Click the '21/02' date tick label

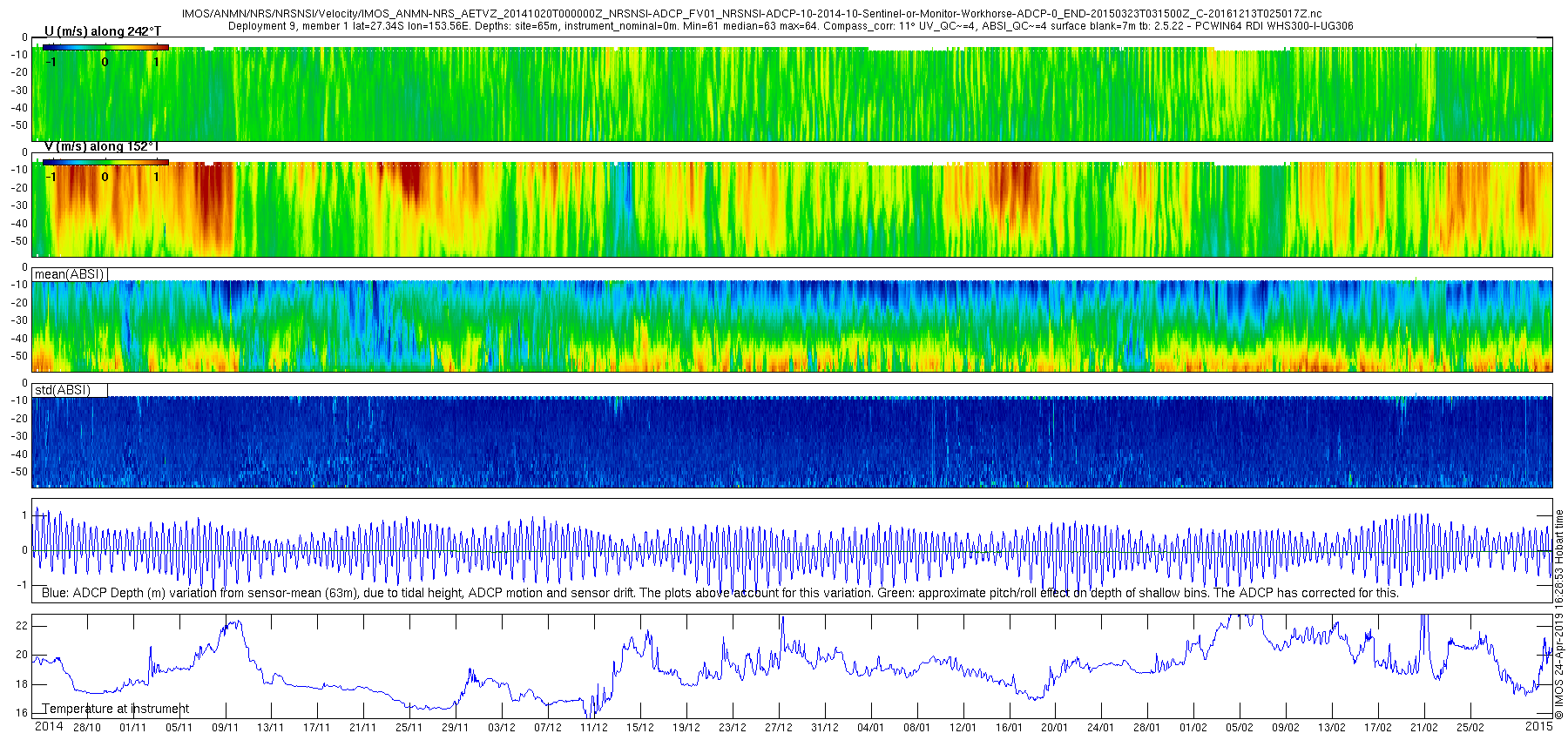[x=1424, y=728]
